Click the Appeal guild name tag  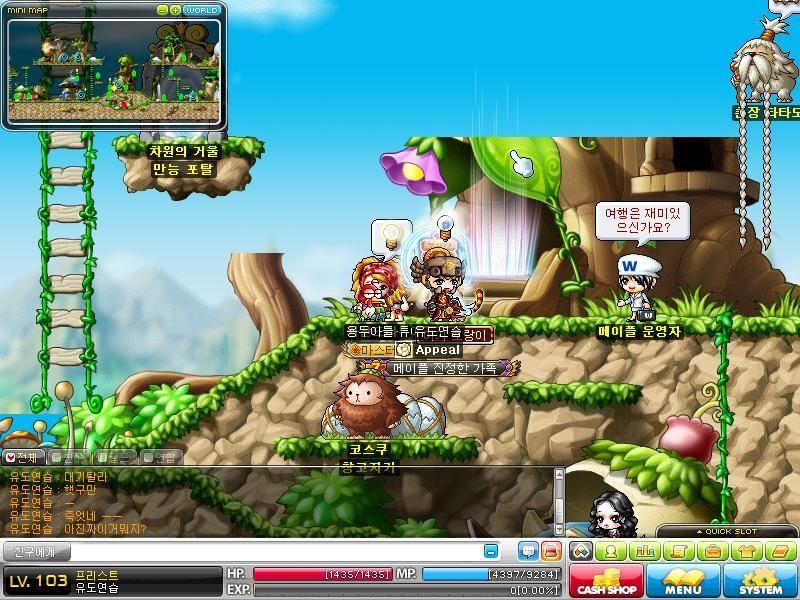(x=438, y=350)
